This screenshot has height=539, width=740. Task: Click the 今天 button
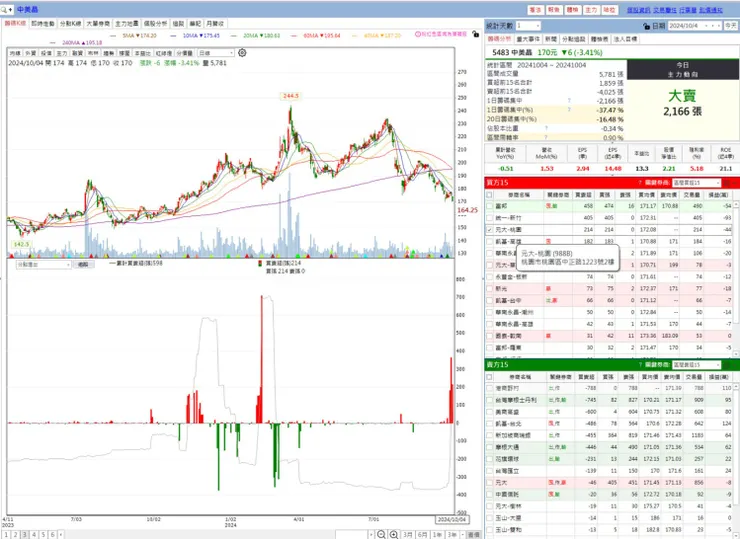[x=731, y=26]
